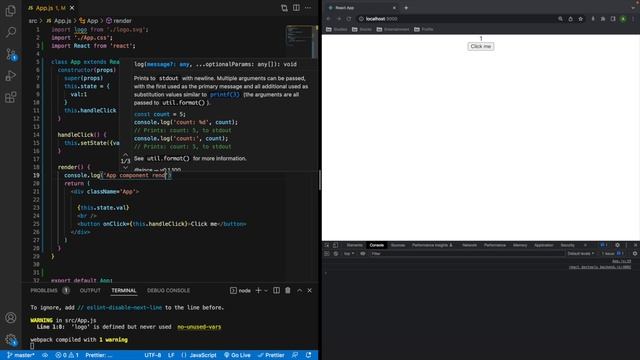Screen dimensions: 640x360
Task: Toggle the device toolbar in DevTools
Action: [336, 245]
